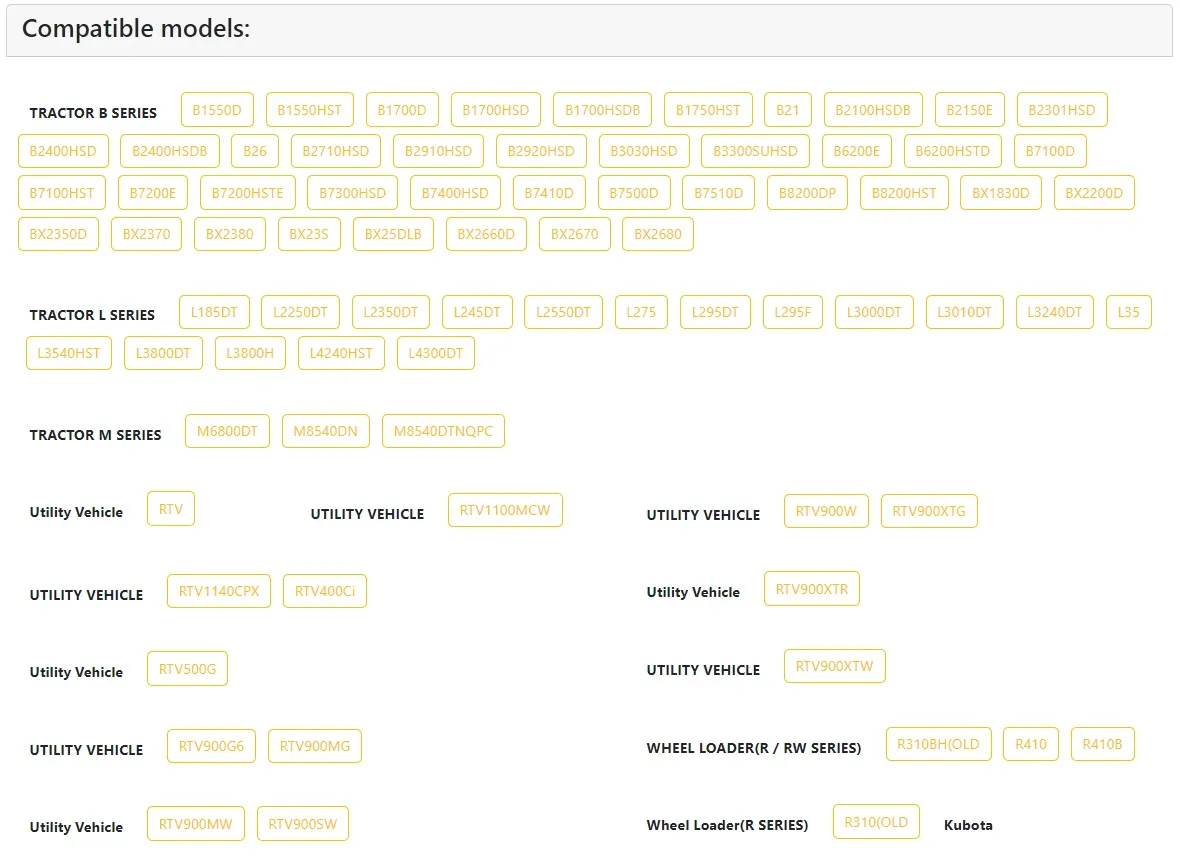Click the B1700HSDB compatible model
This screenshot has width=1180, height=864.
[x=602, y=110]
